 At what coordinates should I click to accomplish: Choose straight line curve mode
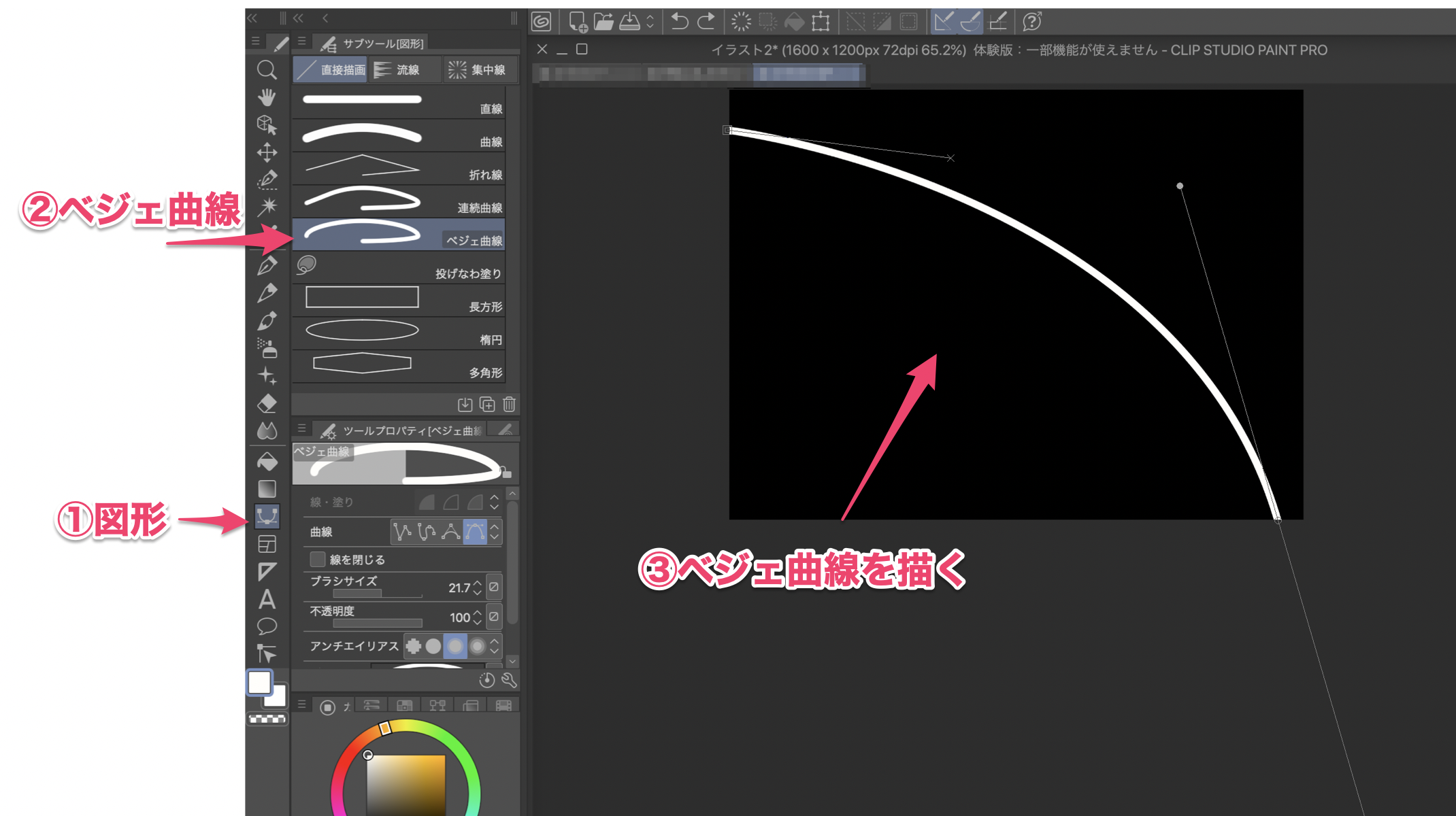point(402,532)
